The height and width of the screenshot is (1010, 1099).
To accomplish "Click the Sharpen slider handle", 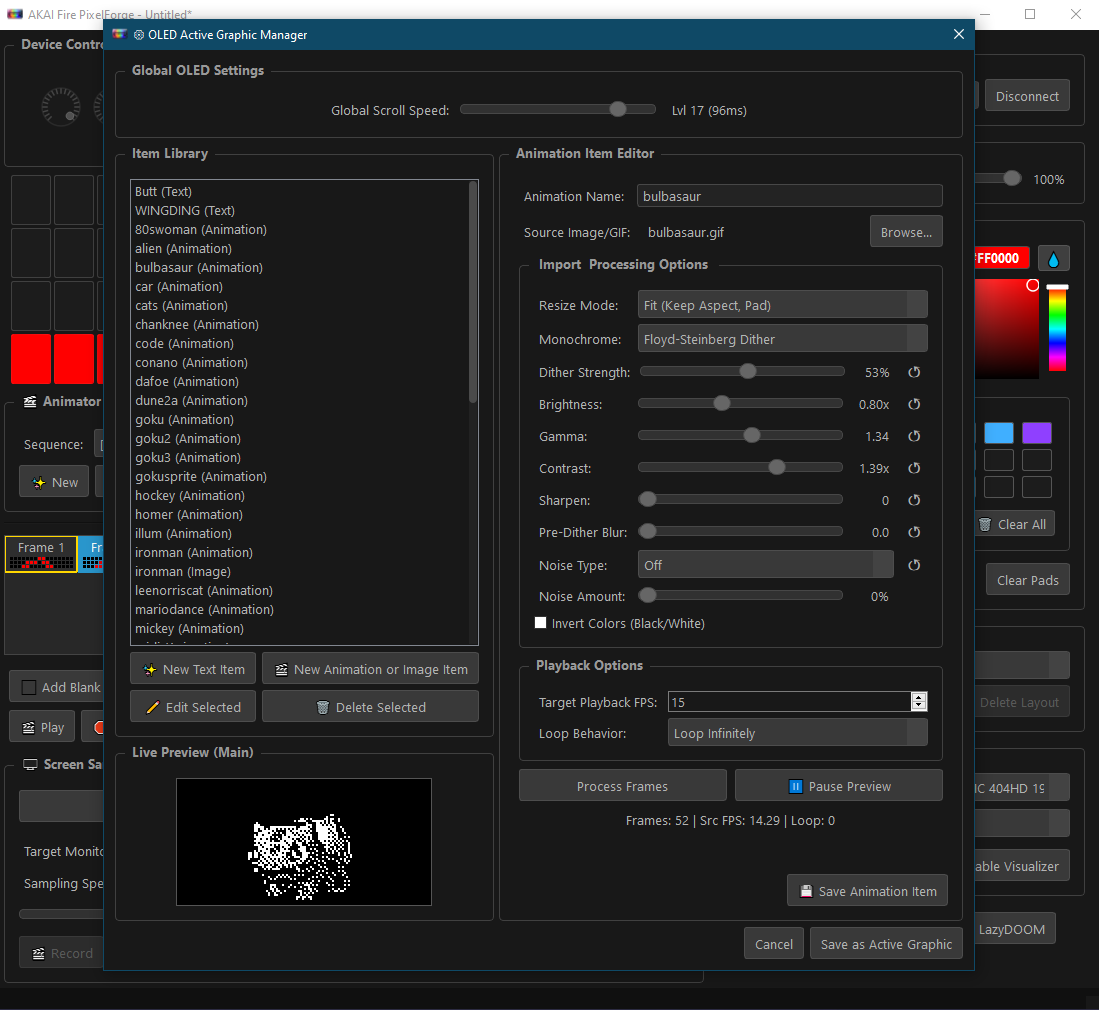I will (x=648, y=499).
